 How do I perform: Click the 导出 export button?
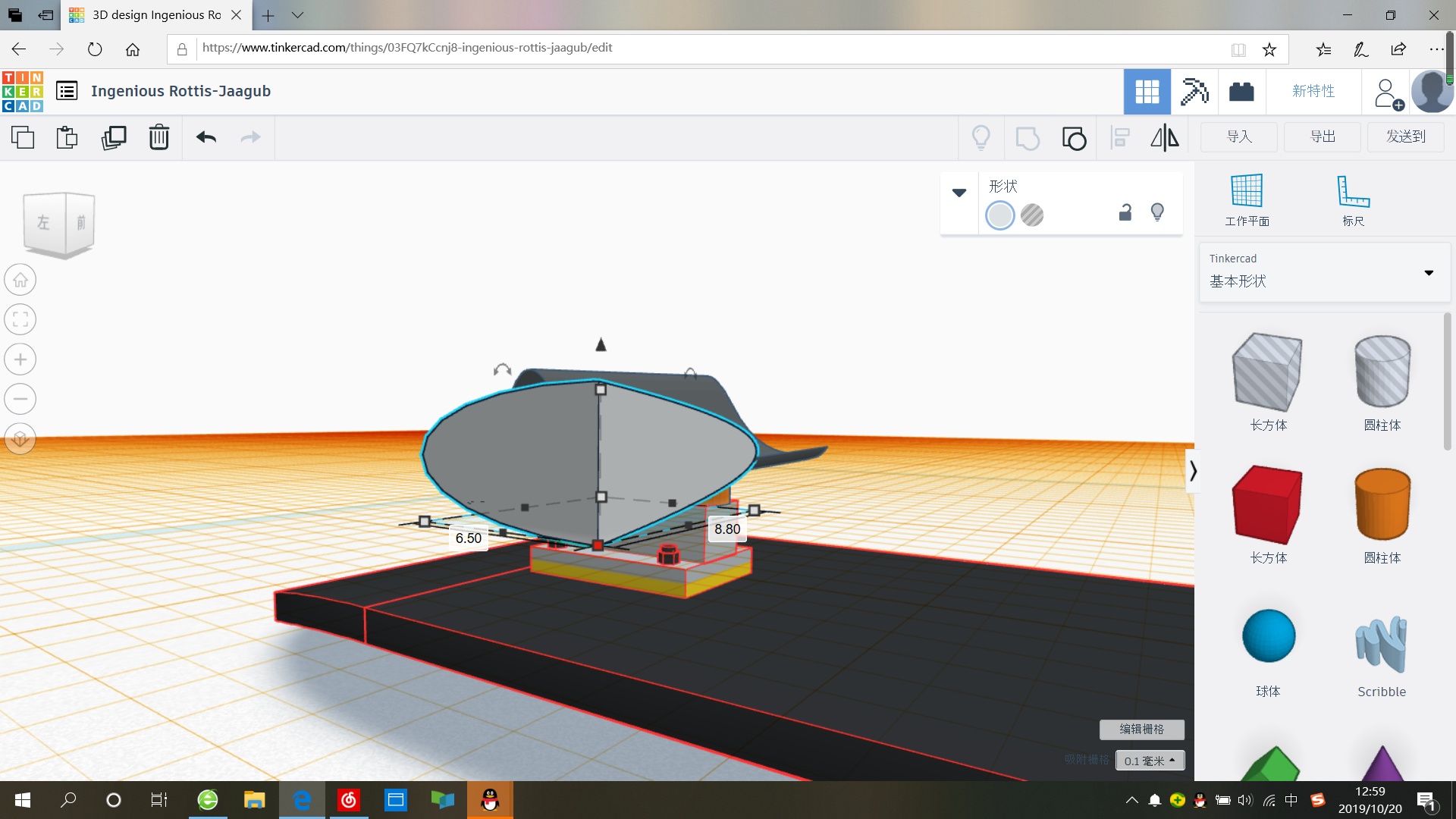point(1323,137)
